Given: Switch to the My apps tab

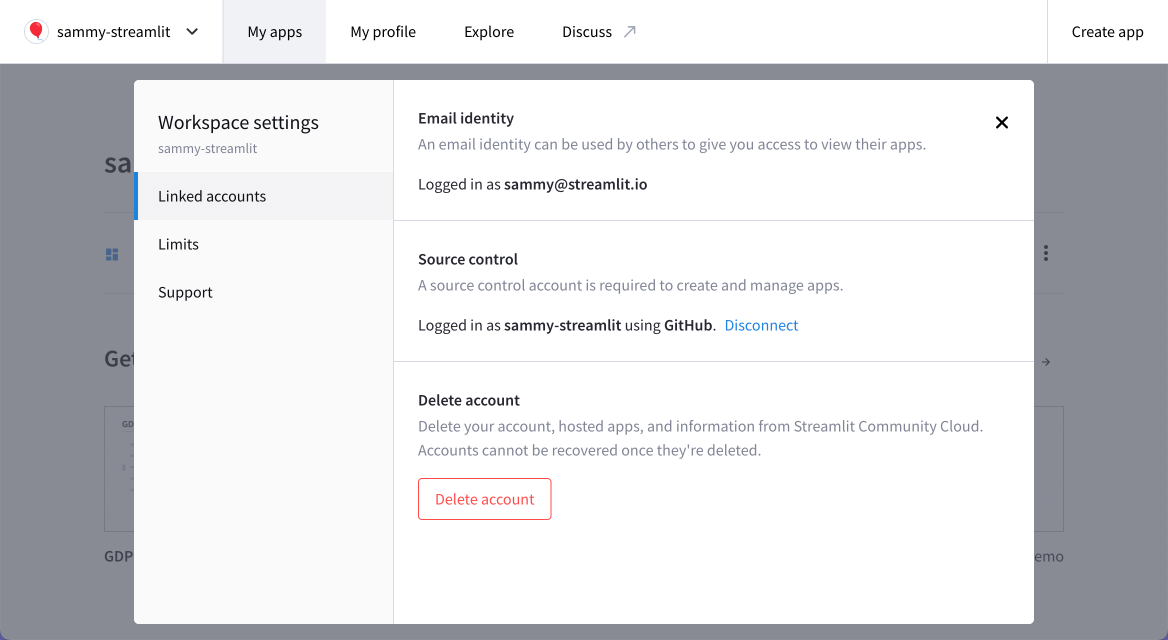Looking at the screenshot, I should tap(274, 31).
